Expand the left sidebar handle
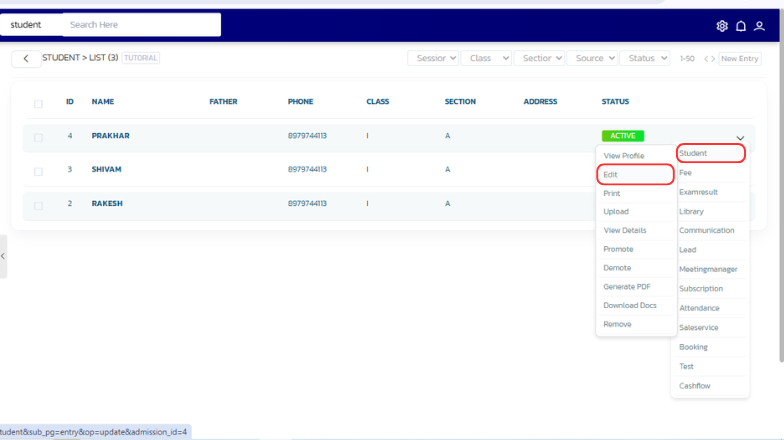Screen dimensions: 784x440 (x=3, y=256)
